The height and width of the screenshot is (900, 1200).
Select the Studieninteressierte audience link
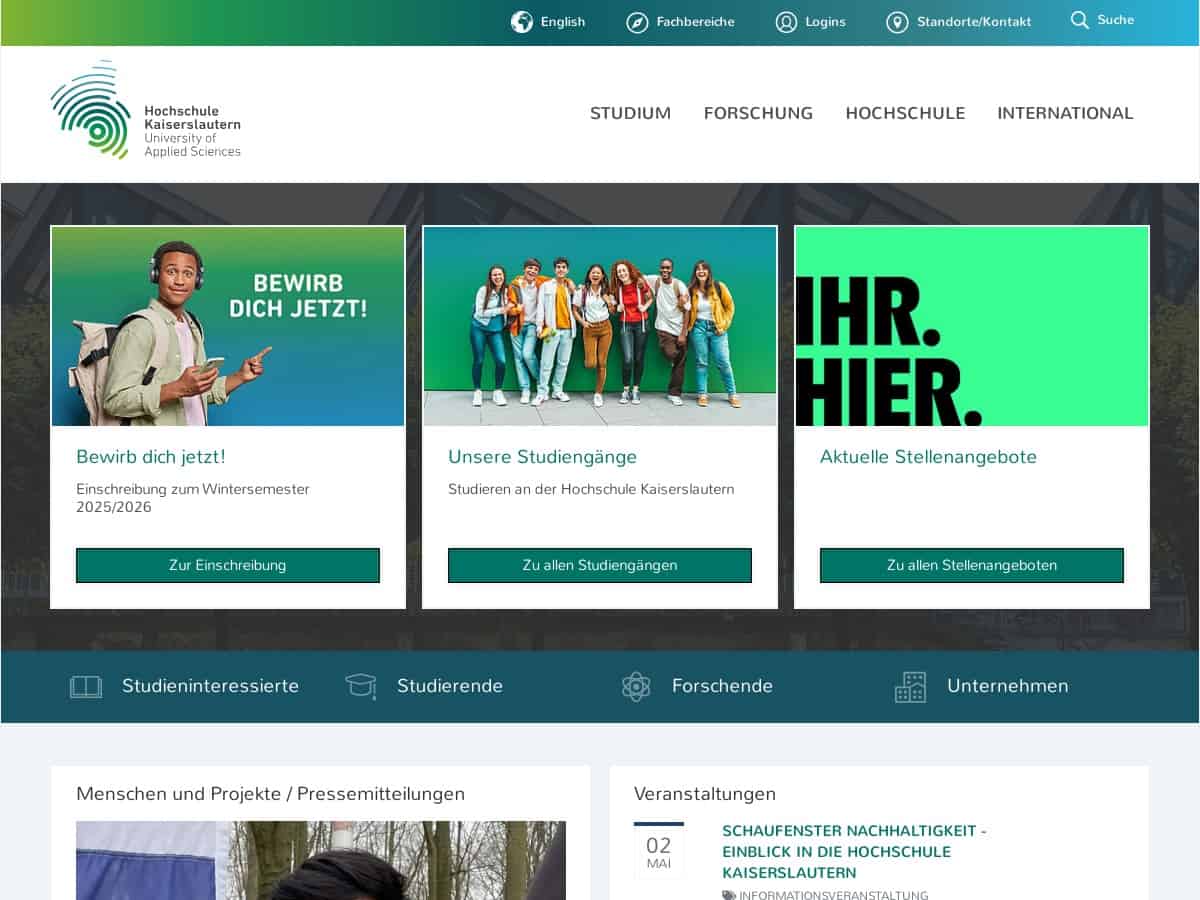pos(210,686)
